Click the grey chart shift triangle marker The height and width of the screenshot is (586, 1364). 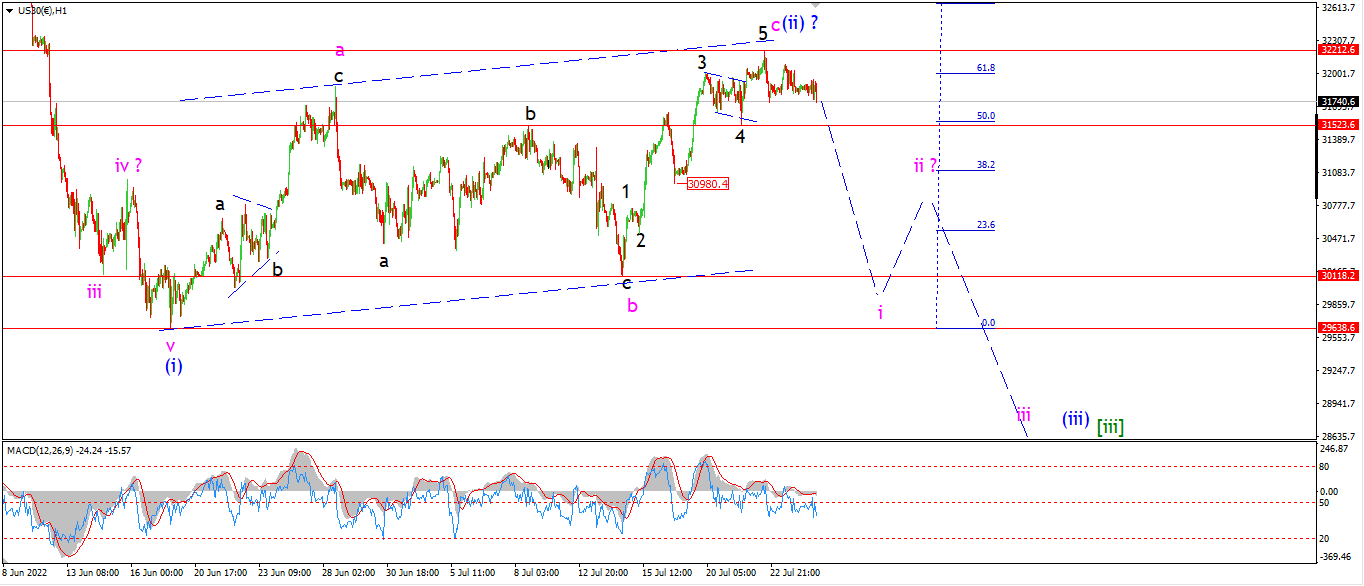coord(815,5)
